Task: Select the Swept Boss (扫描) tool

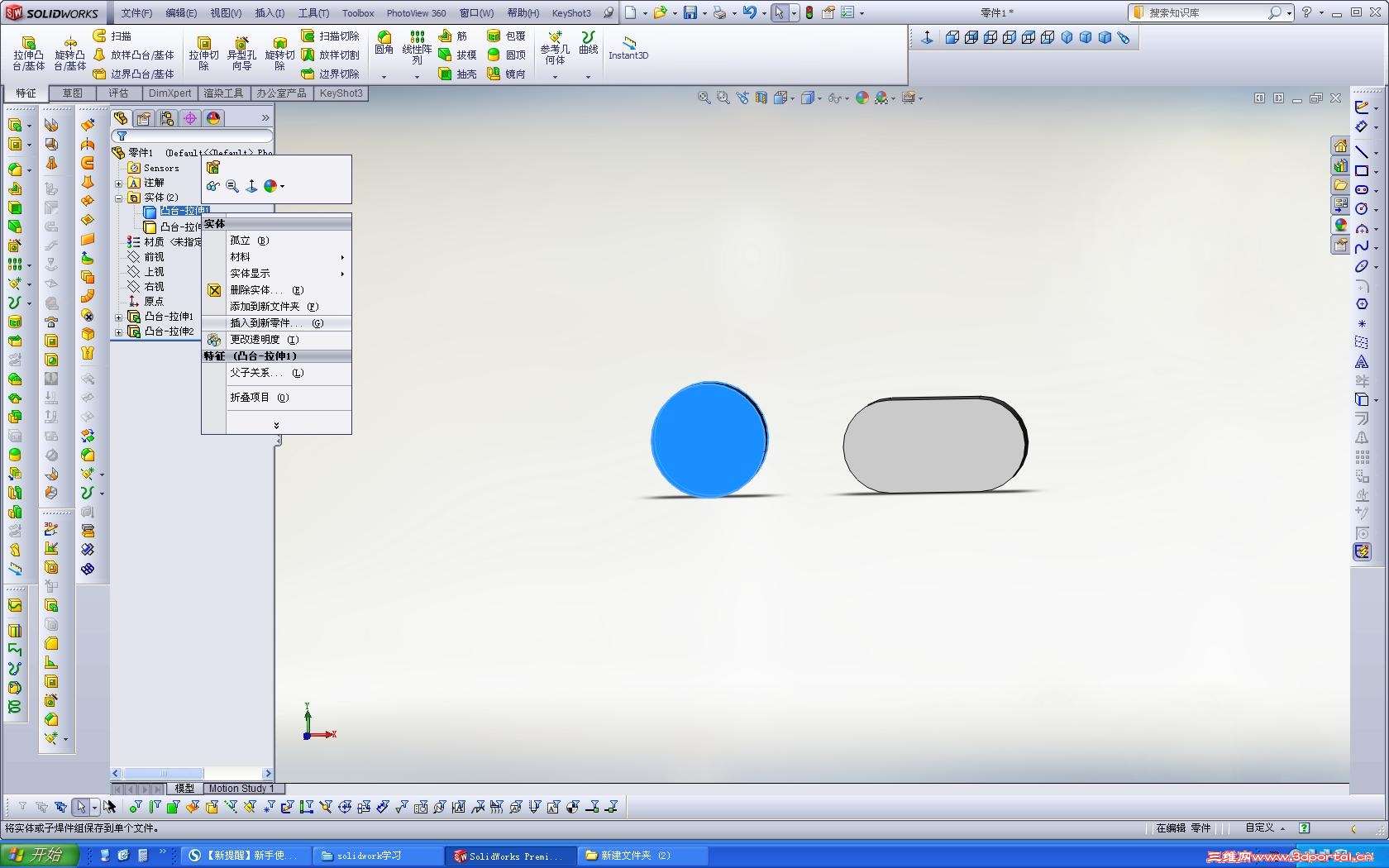Action: click(x=112, y=36)
